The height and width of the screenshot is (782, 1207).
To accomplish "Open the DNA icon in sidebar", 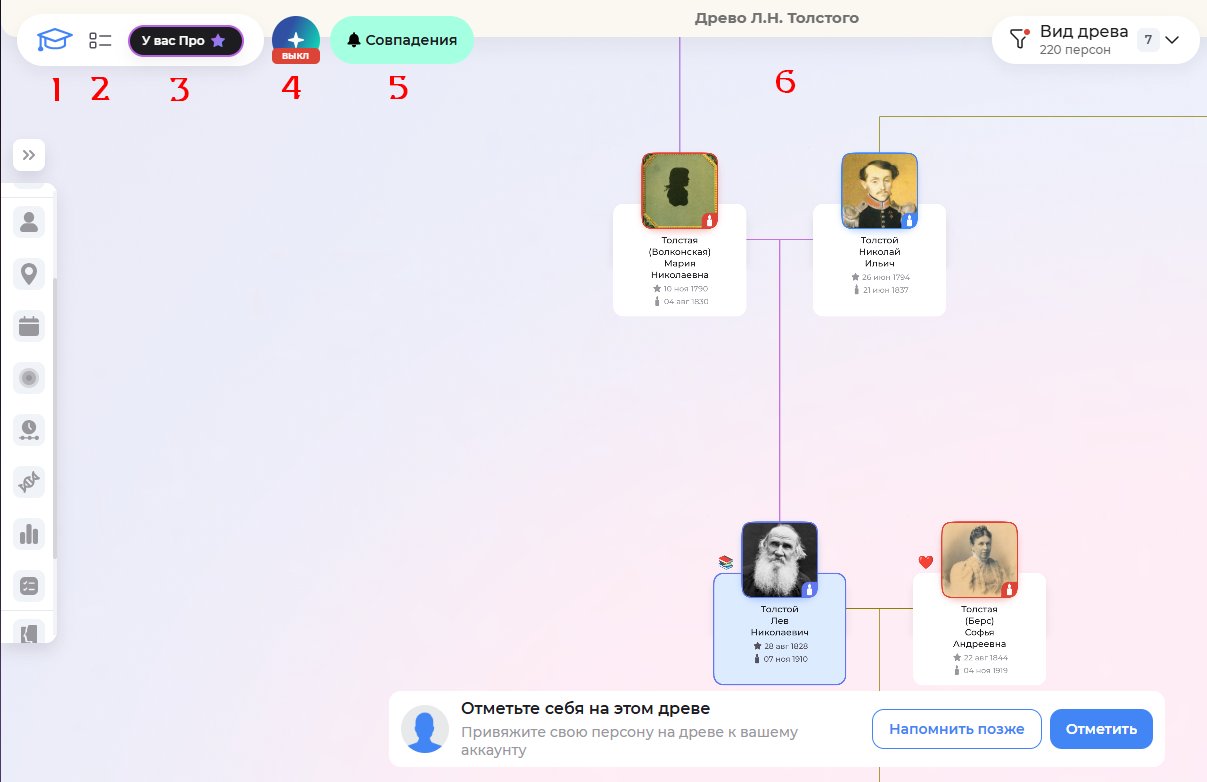I will click(29, 483).
